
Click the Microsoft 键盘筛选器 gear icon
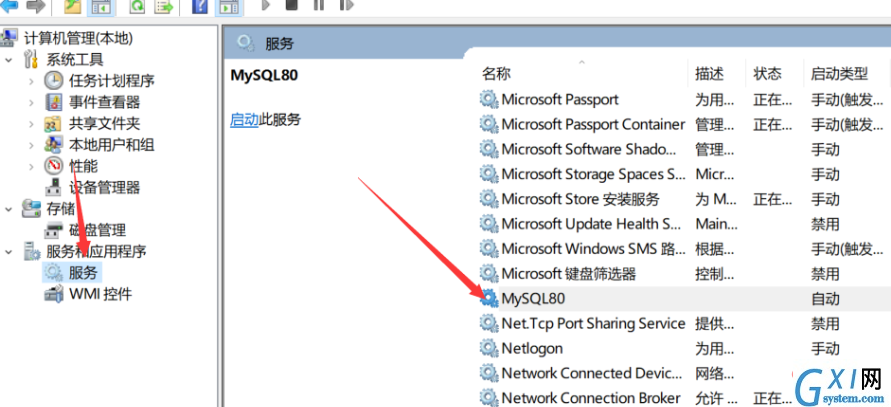coord(489,273)
